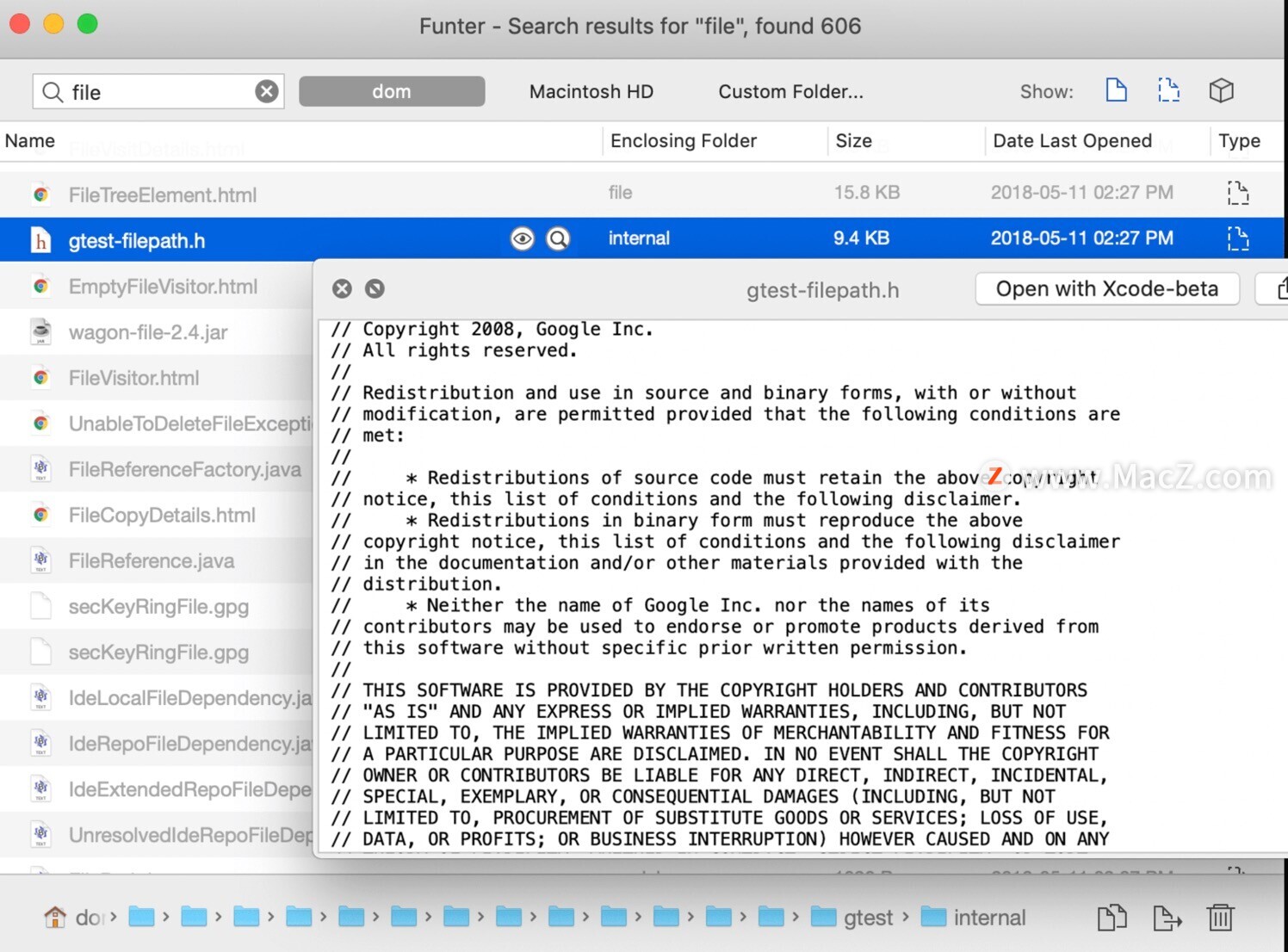Click the home folder icon in the path bar
The width and height of the screenshot is (1288, 952).
click(55, 918)
